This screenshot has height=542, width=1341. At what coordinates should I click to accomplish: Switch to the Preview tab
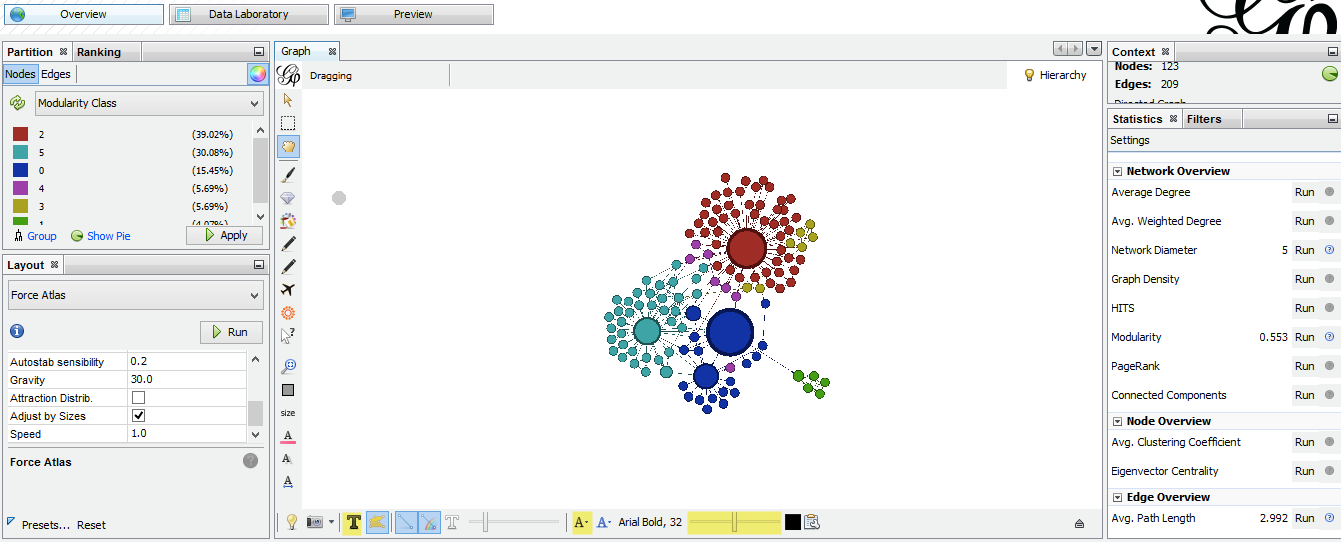(x=413, y=14)
